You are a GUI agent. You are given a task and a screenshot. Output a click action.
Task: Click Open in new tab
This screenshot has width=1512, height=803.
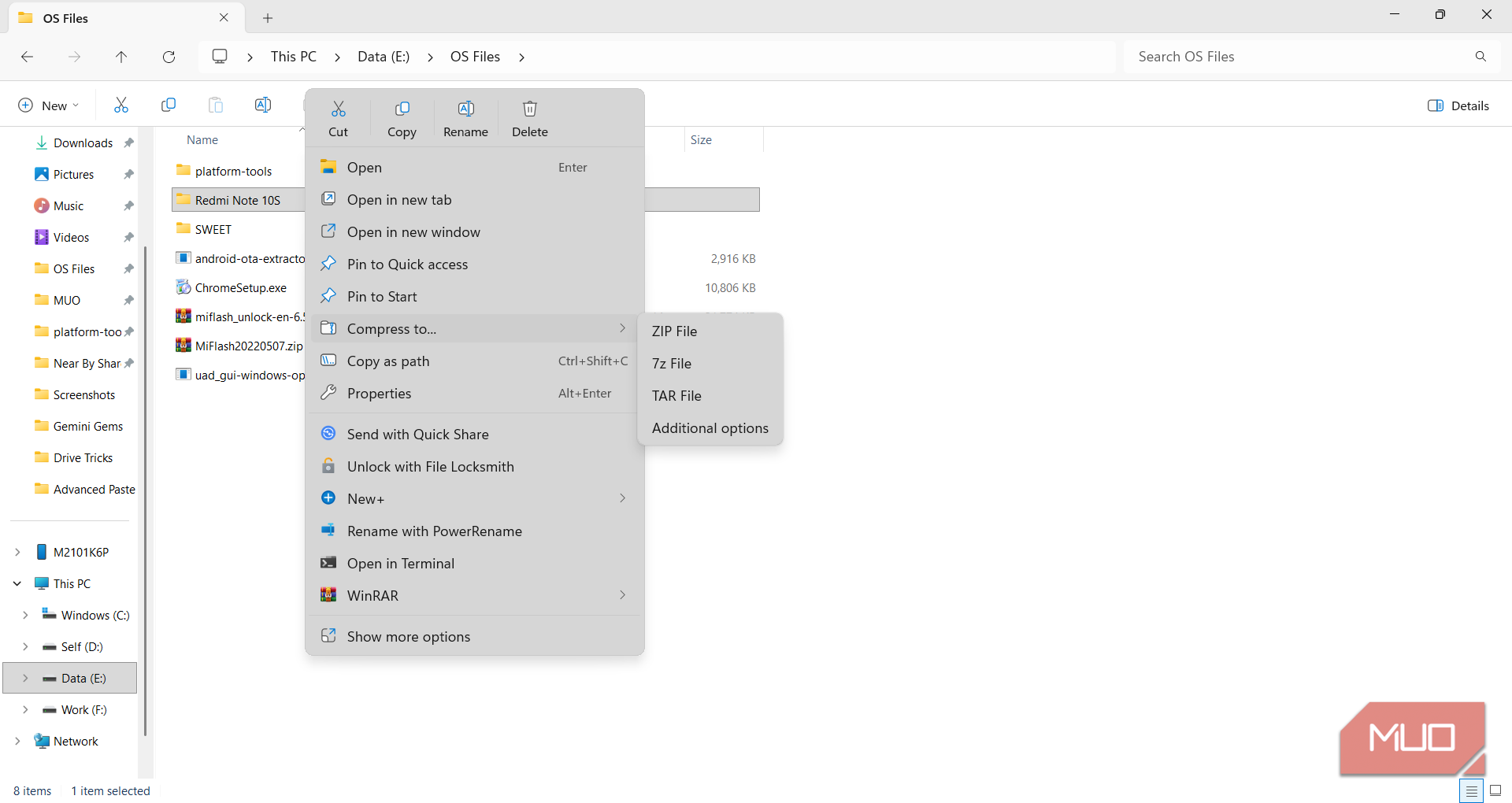(474, 200)
